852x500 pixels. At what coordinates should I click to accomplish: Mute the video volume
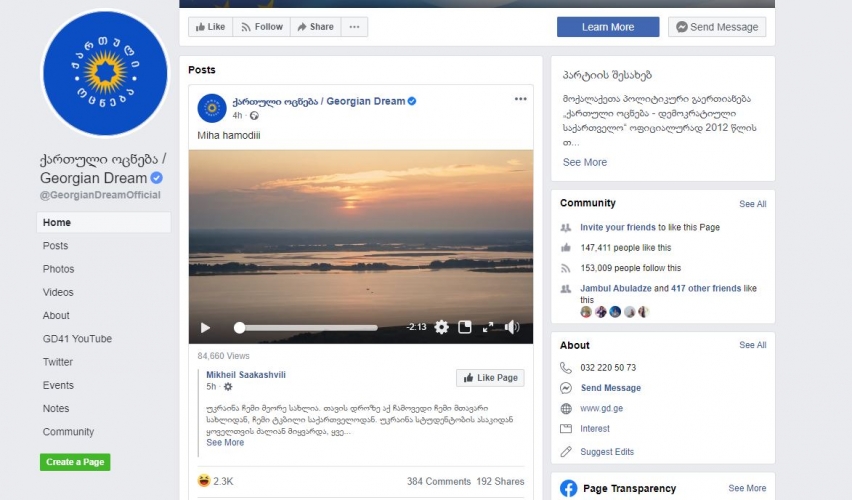pos(512,327)
